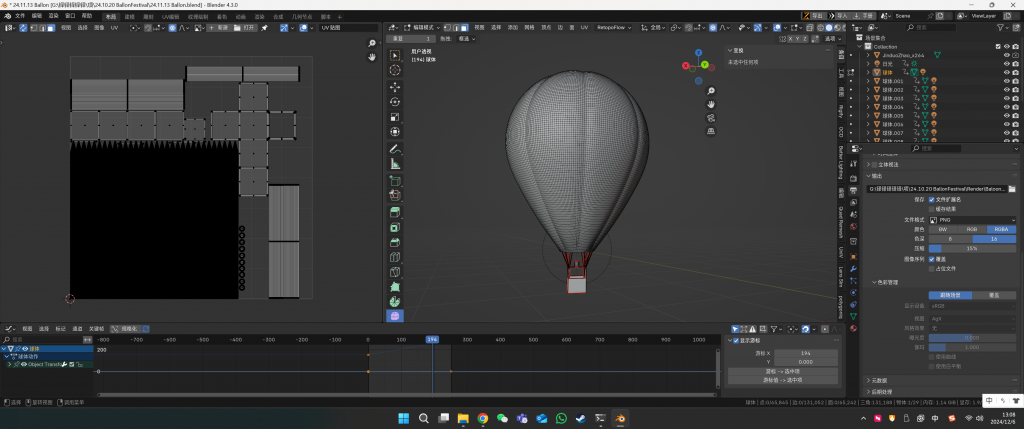
Task: Toggle the 文件扩展名 checkbox
Action: coord(933,199)
